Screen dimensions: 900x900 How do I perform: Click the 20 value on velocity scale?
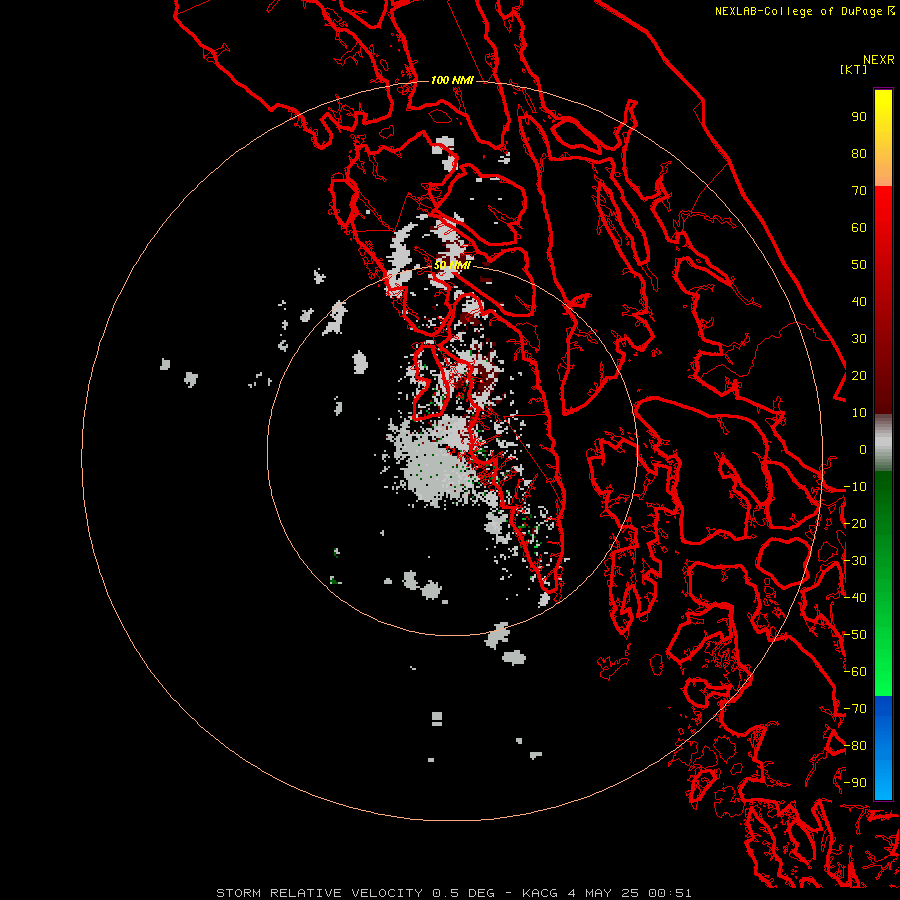coord(859,376)
